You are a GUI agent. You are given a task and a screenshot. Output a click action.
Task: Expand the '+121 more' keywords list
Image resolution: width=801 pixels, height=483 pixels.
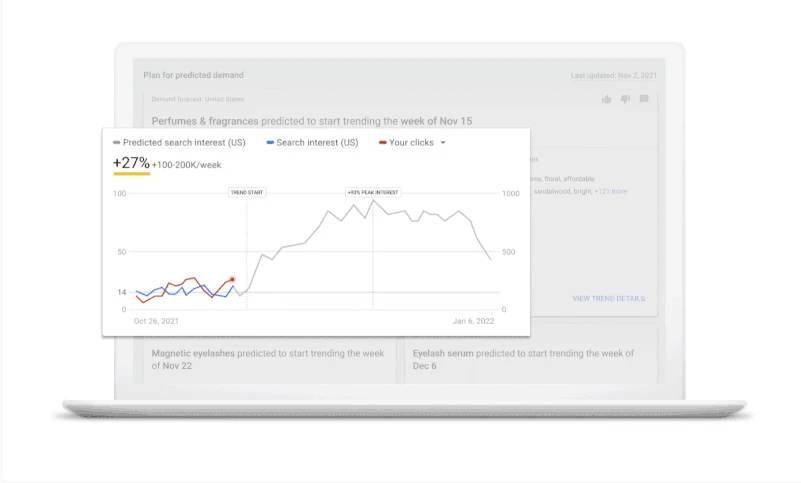611,191
